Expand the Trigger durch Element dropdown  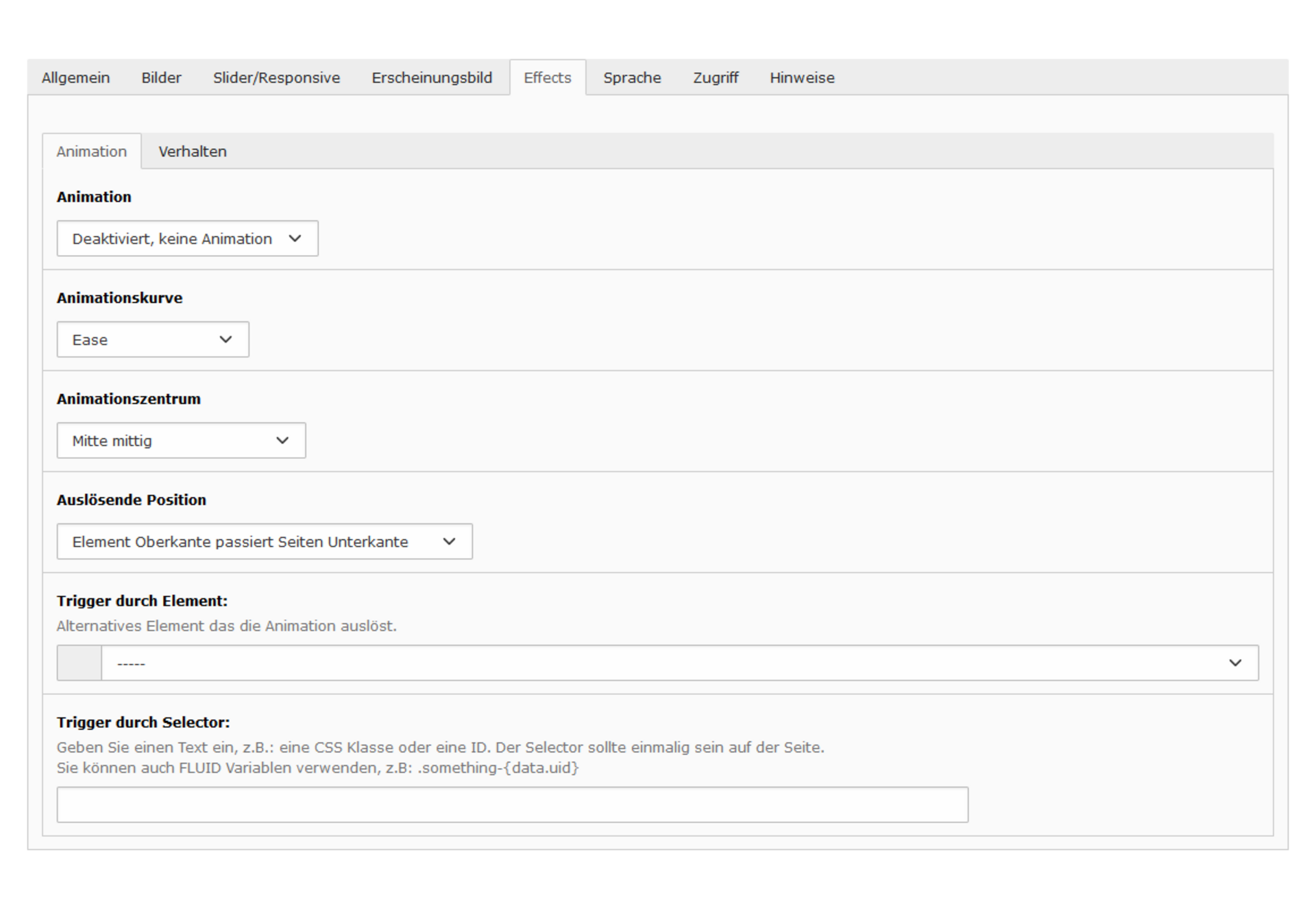coord(680,663)
